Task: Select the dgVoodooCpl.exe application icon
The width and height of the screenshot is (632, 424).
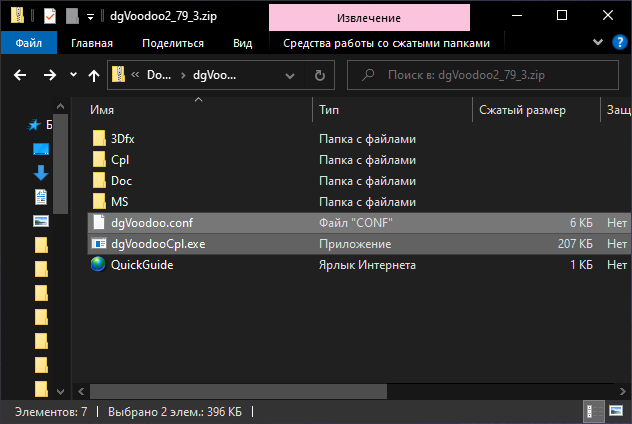Action: (98, 244)
